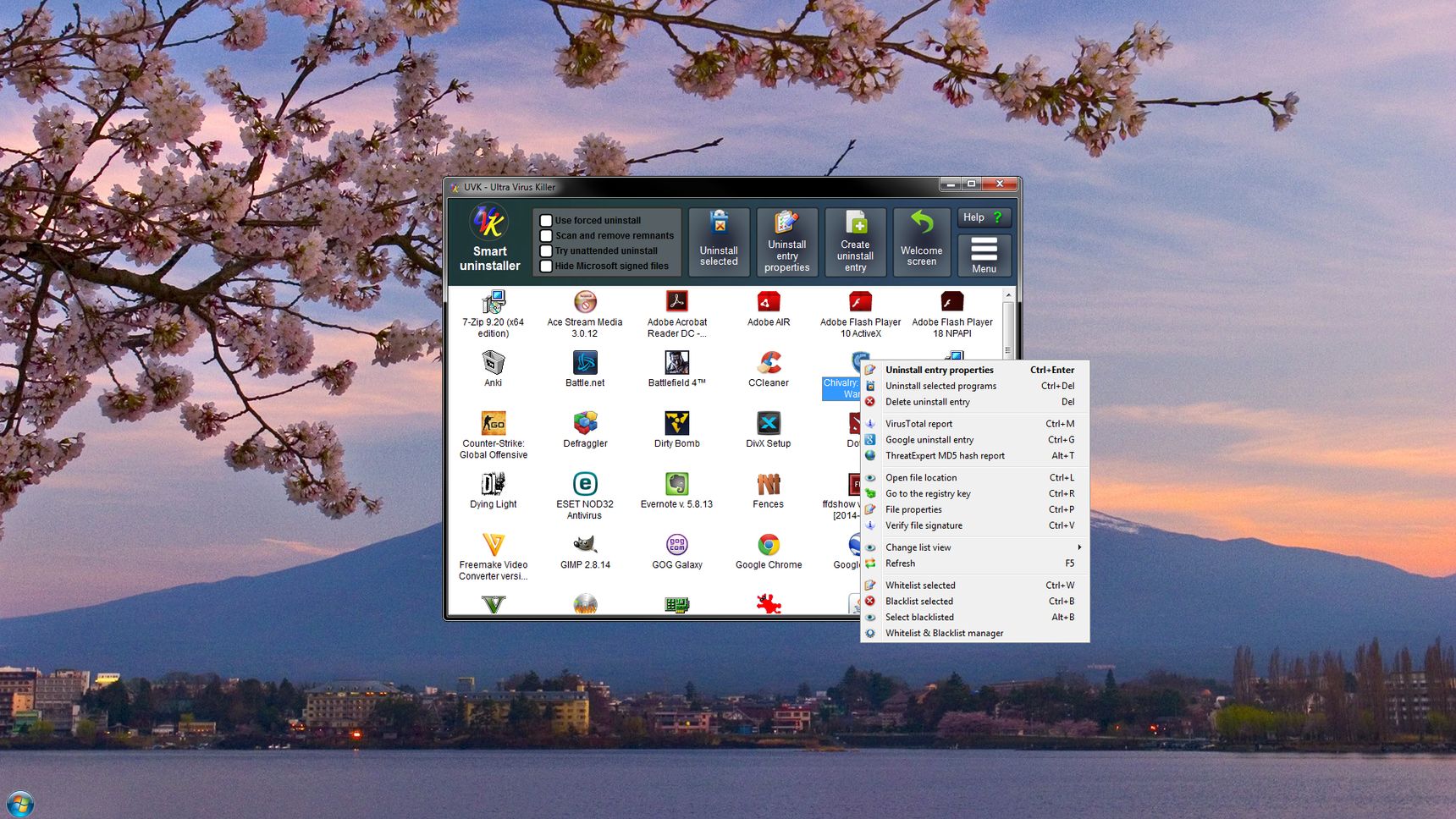Open the Windows Start orb
This screenshot has height=819, width=1456.
[19, 804]
